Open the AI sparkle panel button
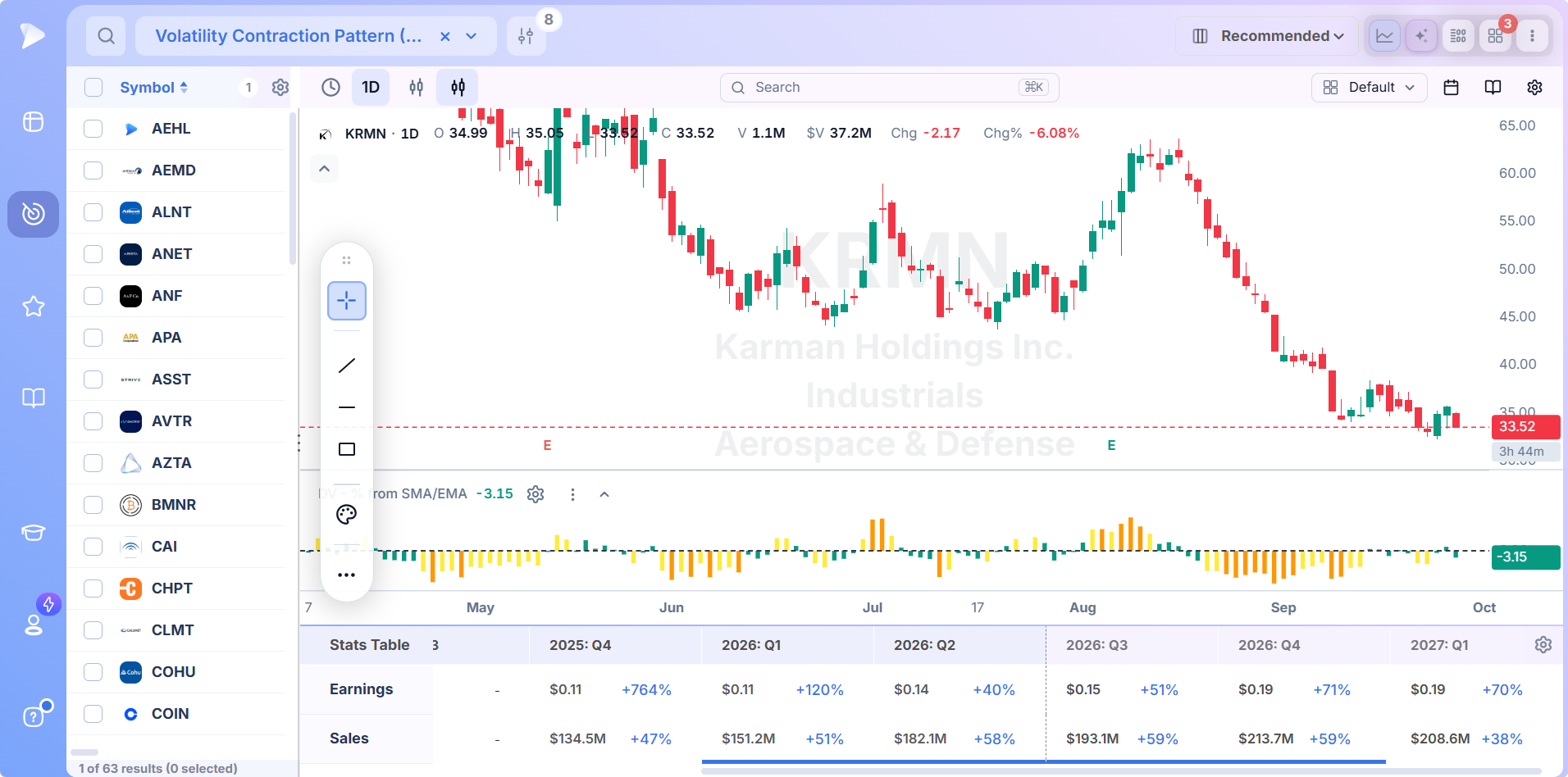This screenshot has height=777, width=1568. [1421, 36]
